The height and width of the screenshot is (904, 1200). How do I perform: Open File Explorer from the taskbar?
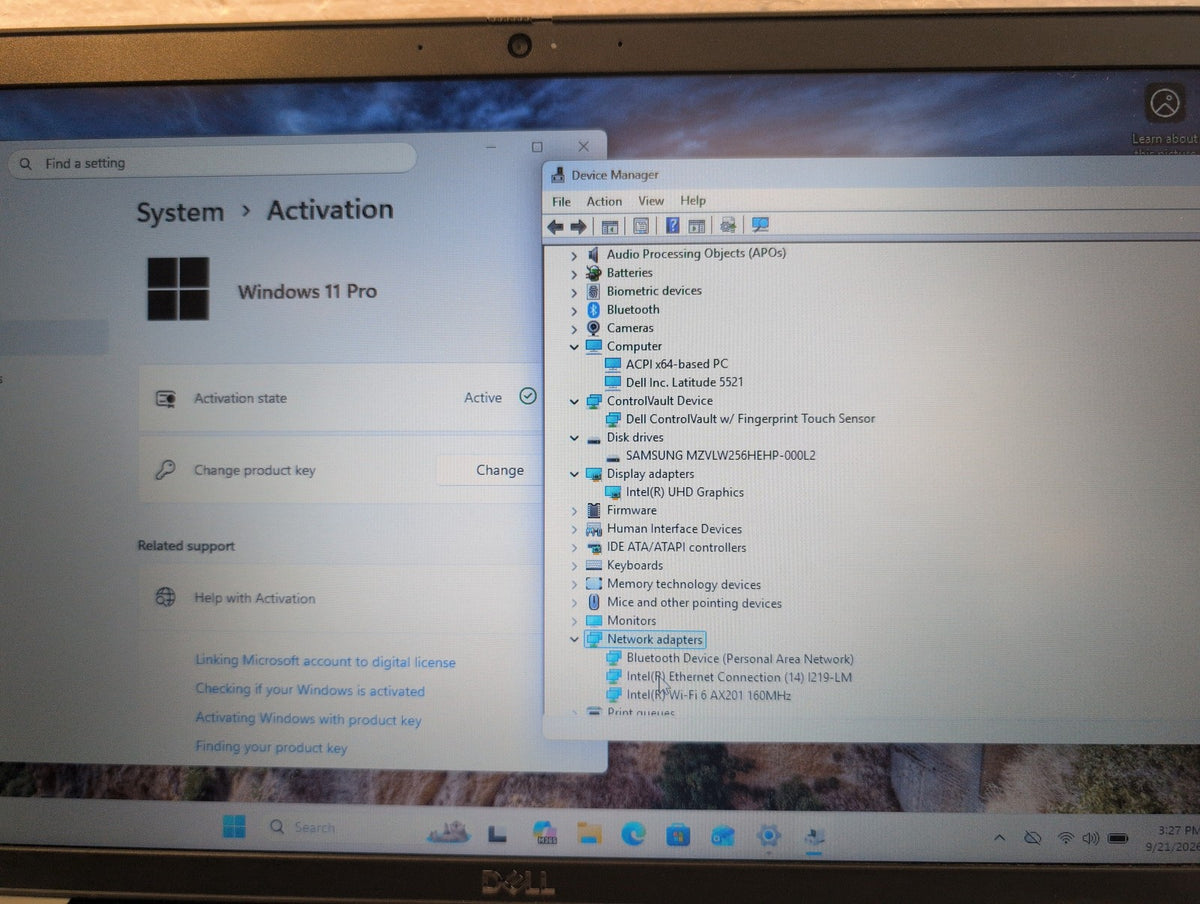coord(589,833)
